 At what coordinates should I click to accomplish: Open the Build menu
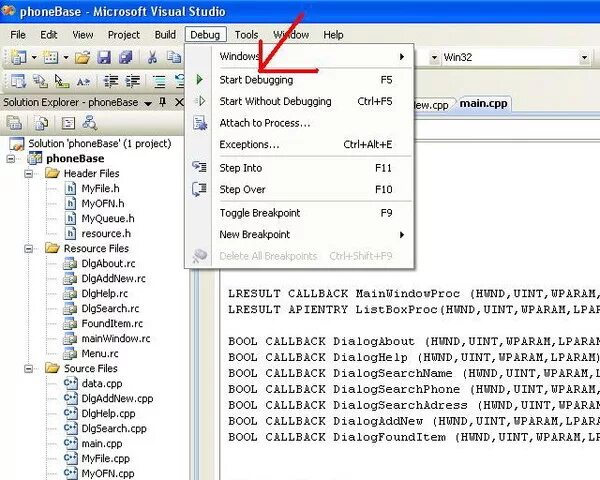click(165, 35)
